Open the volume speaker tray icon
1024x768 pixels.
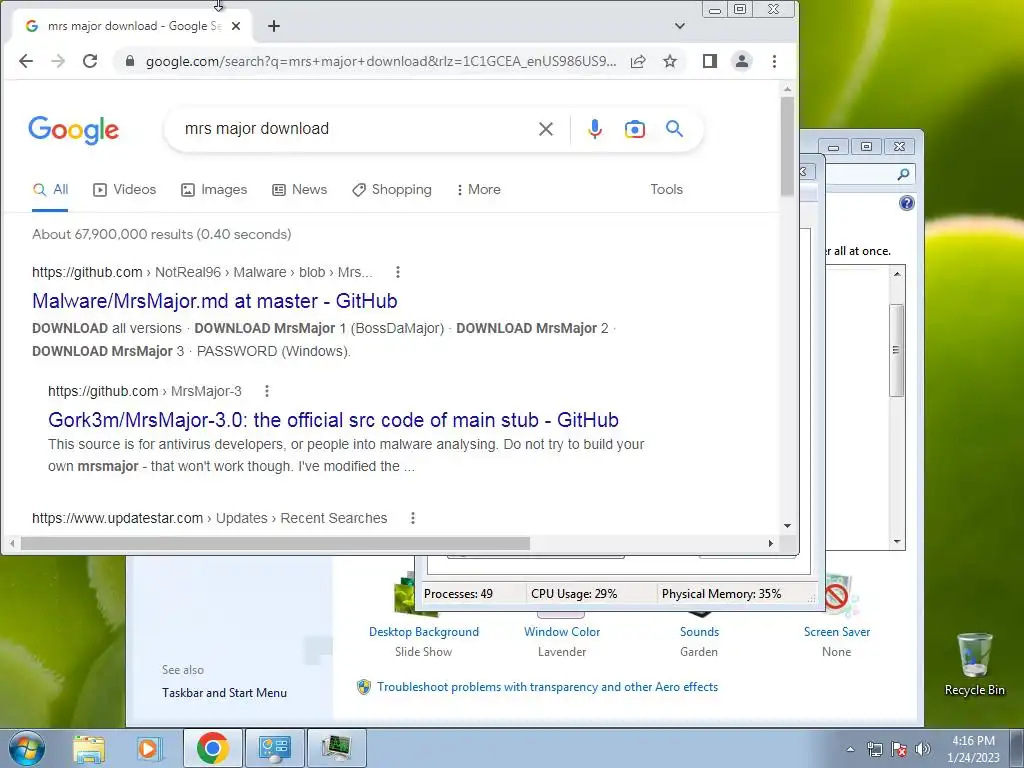(x=923, y=749)
